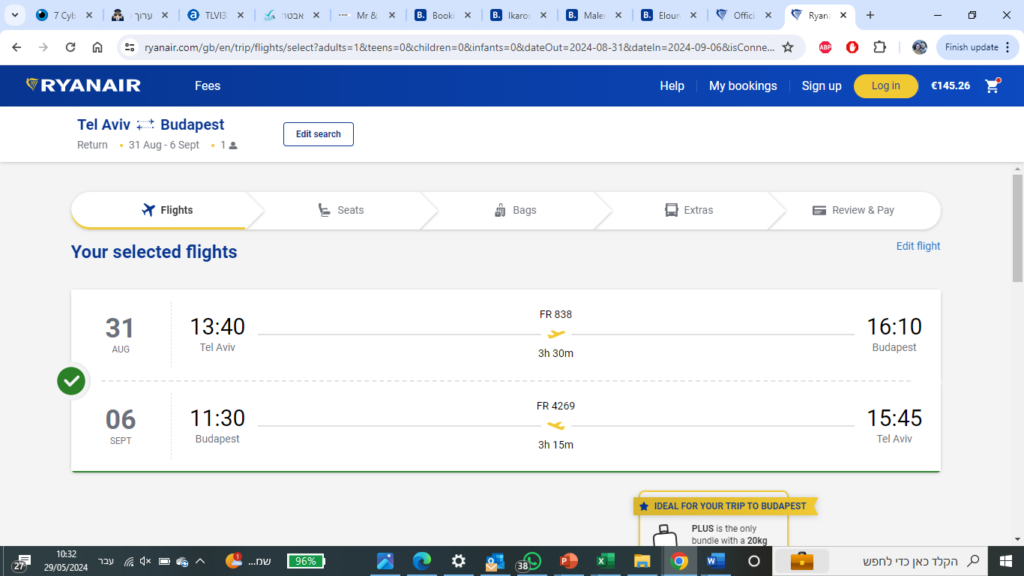
Task: Open WhatsApp from taskbar
Action: [x=530, y=561]
